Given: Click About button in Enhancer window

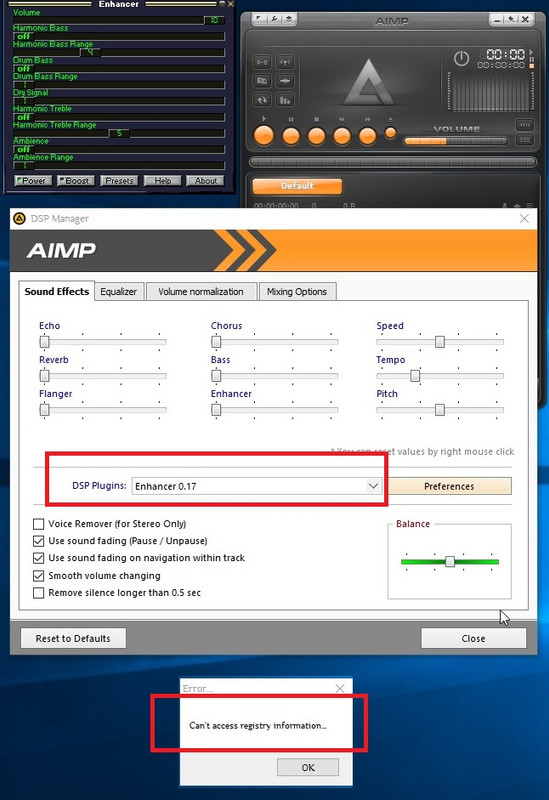Looking at the screenshot, I should coord(205,181).
